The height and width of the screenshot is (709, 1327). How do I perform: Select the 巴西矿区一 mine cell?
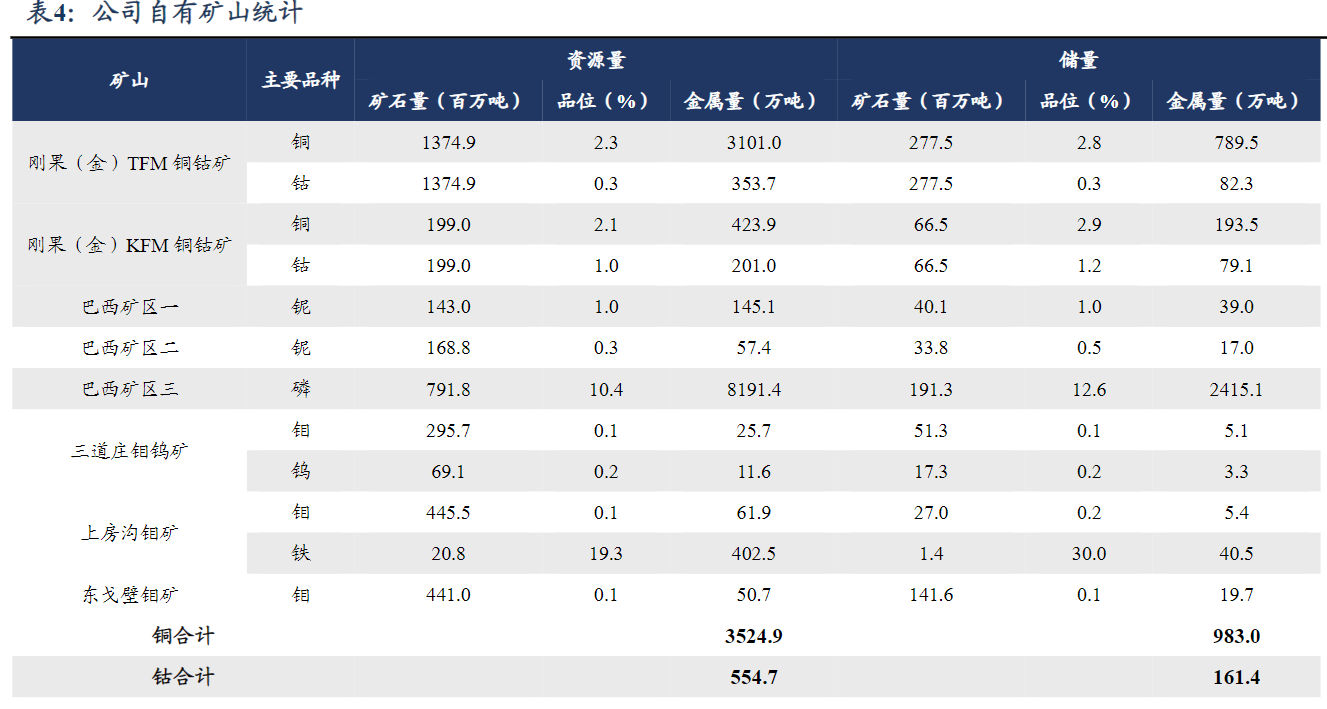pyautogui.click(x=130, y=307)
